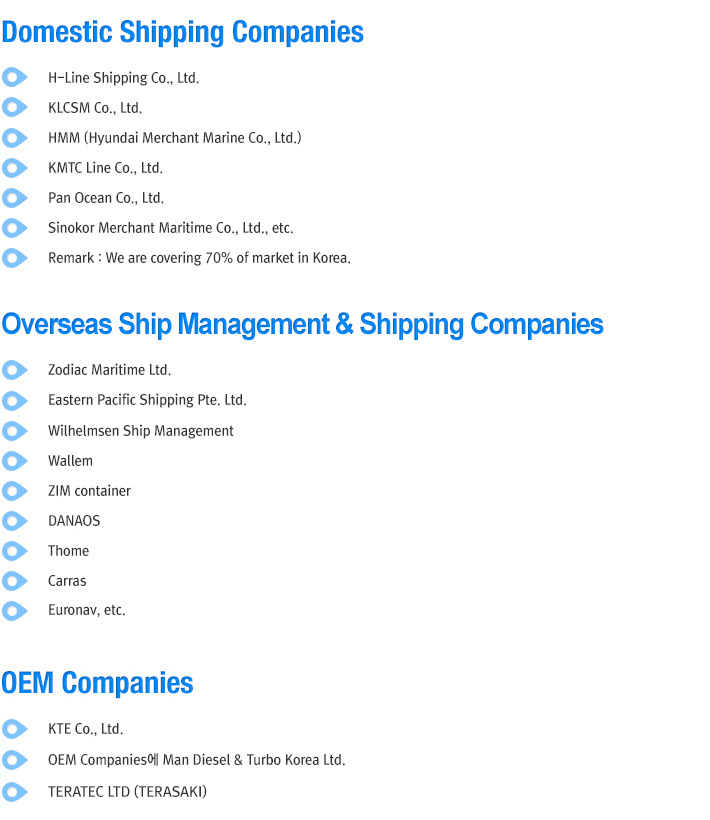Image resolution: width=710 pixels, height=820 pixels.
Task: Click ZIM container entry
Action: 89,491
